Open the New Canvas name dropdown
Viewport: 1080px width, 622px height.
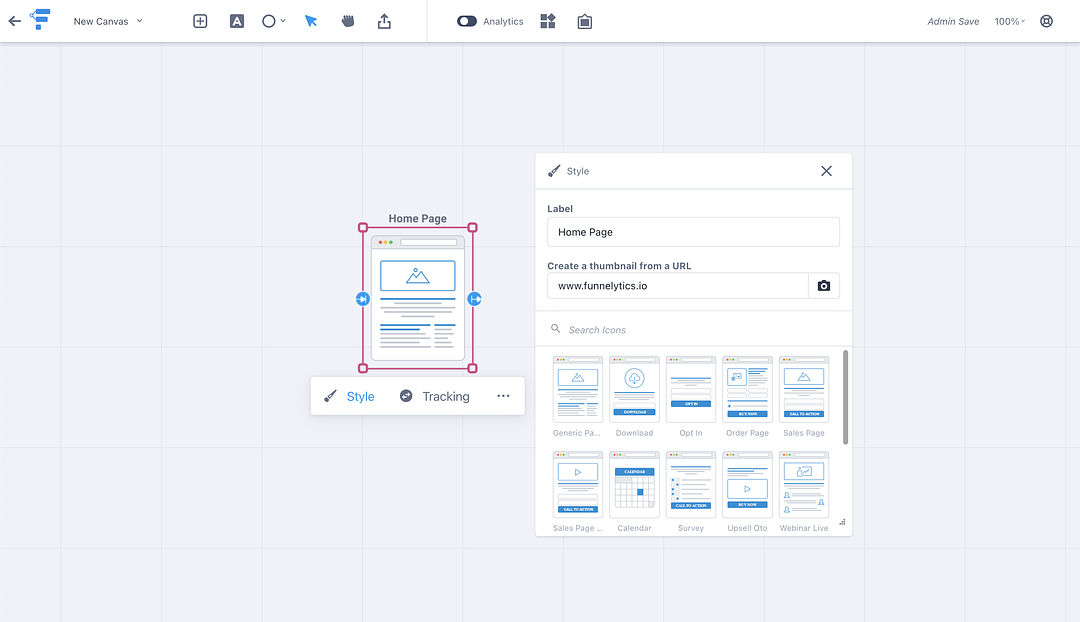click(x=108, y=21)
